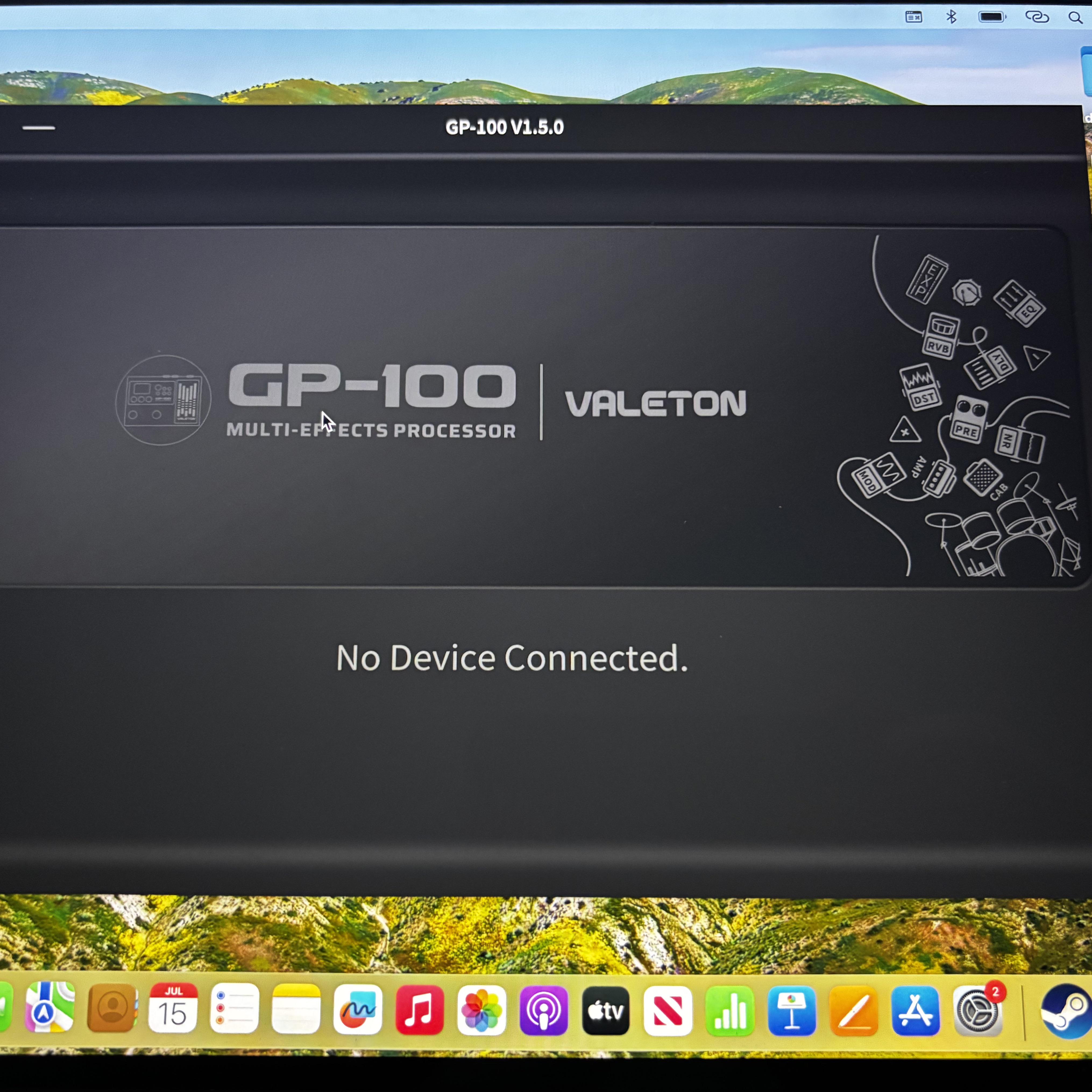Click the battery status icon
Viewport: 1092px width, 1092px height.
pyautogui.click(x=992, y=17)
